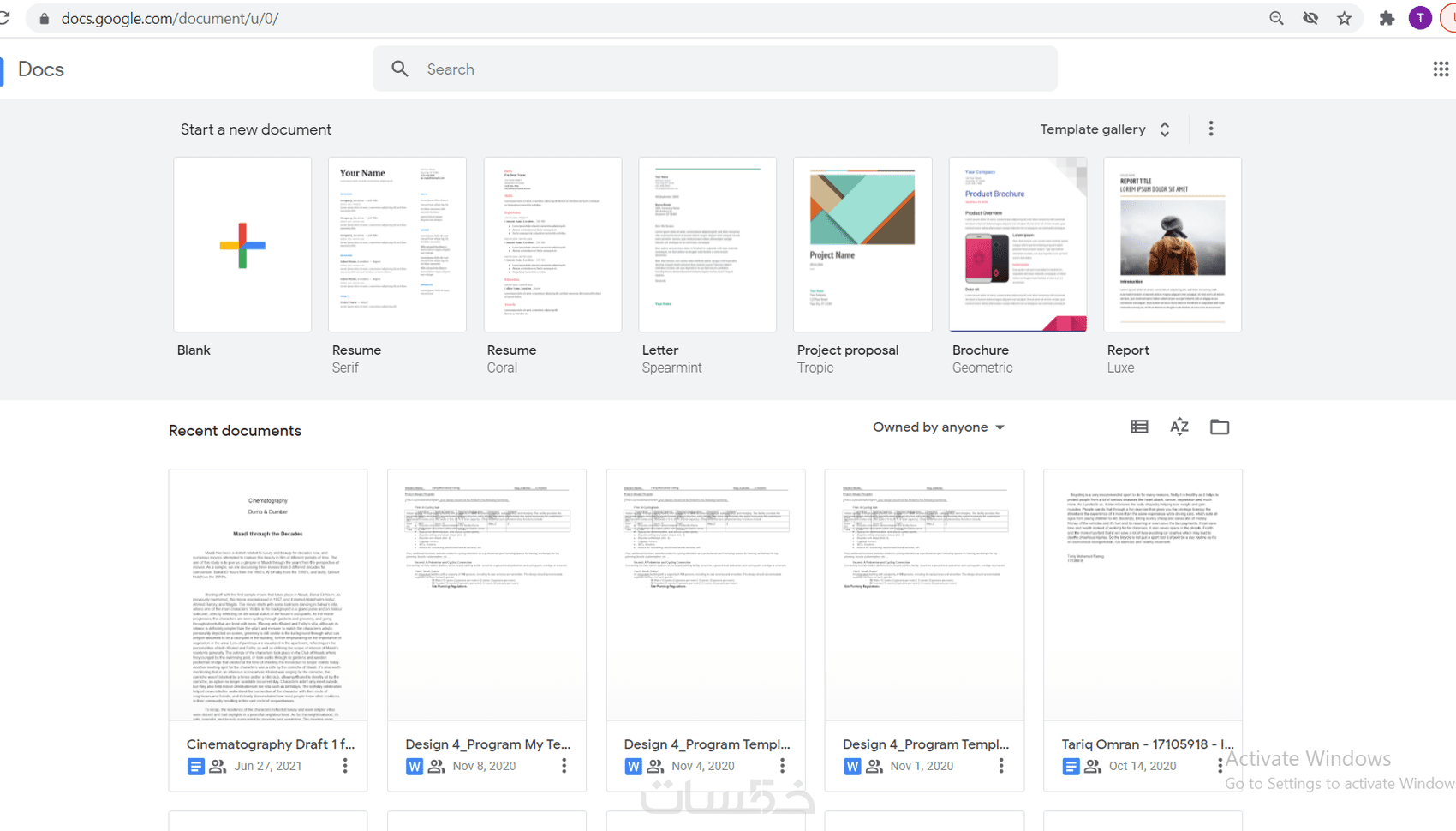Viewport: 1456px width, 831px height.
Task: Click the lock icon in address bar
Action: tap(44, 18)
